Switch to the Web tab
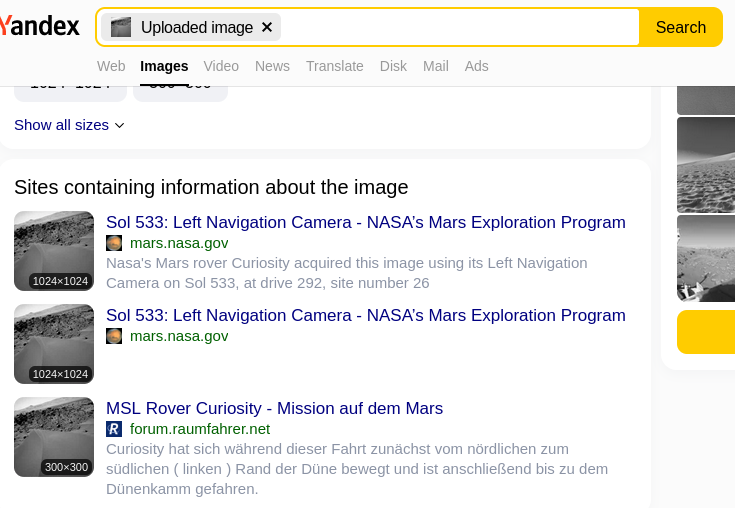This screenshot has width=735, height=508. click(x=111, y=66)
